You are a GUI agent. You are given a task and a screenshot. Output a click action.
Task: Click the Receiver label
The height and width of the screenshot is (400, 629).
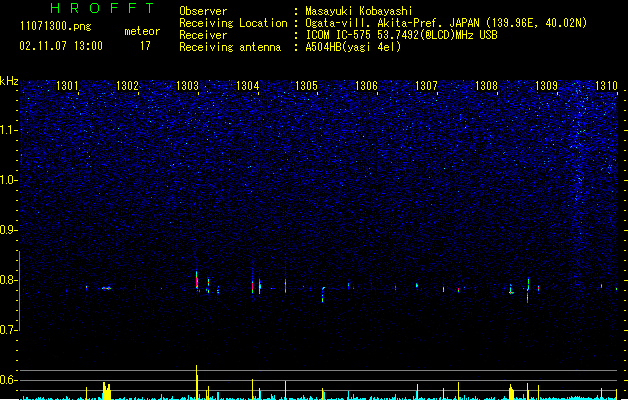(203, 35)
